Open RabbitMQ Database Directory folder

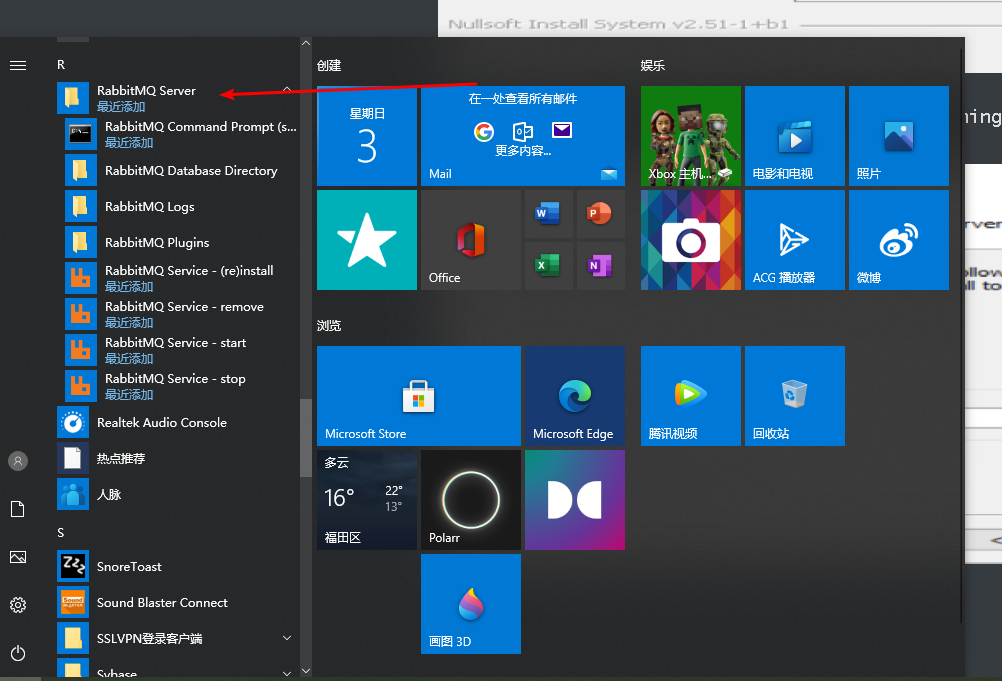[x=181, y=171]
